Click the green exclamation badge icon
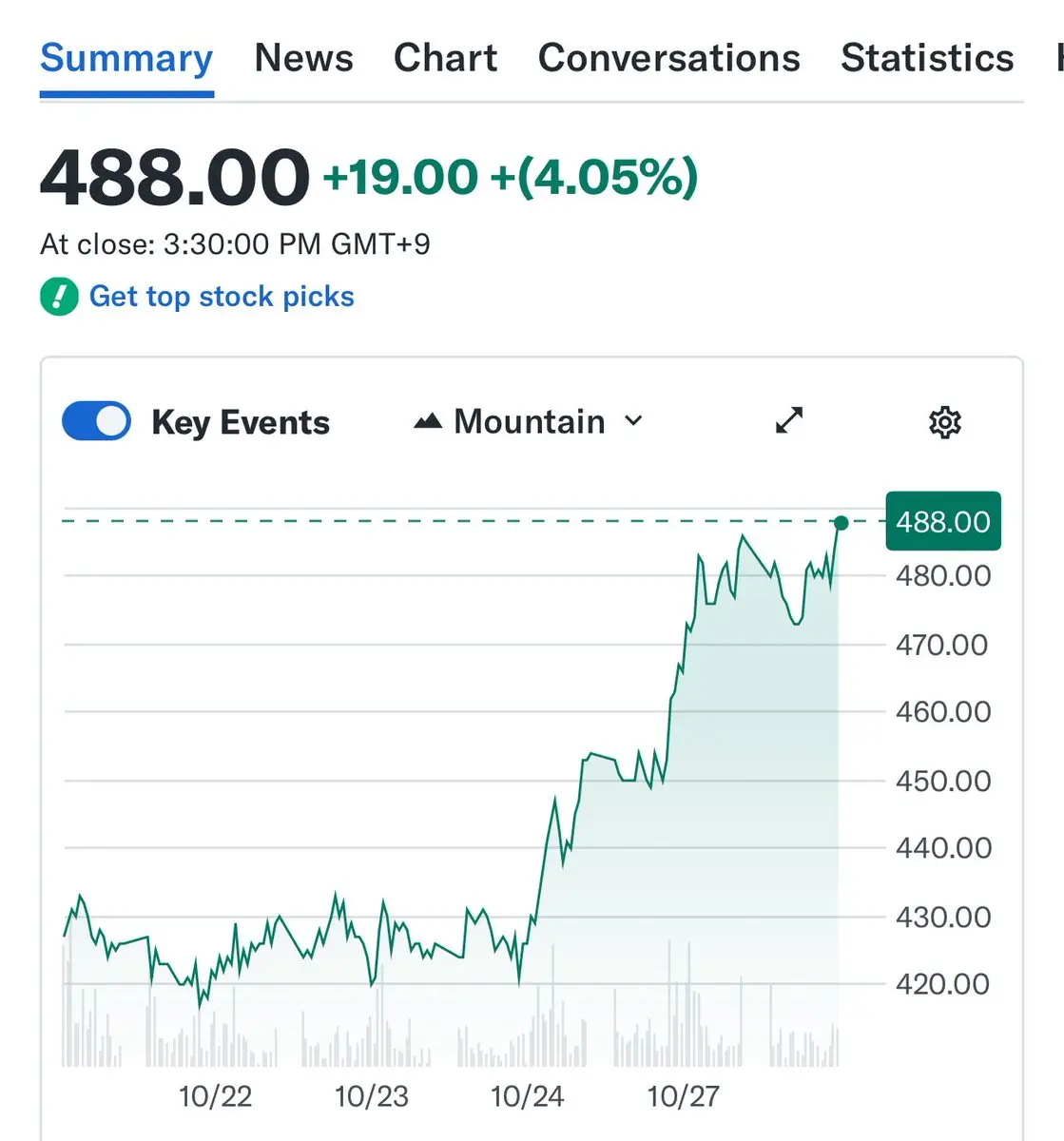This screenshot has width=1064, height=1141. [x=59, y=297]
